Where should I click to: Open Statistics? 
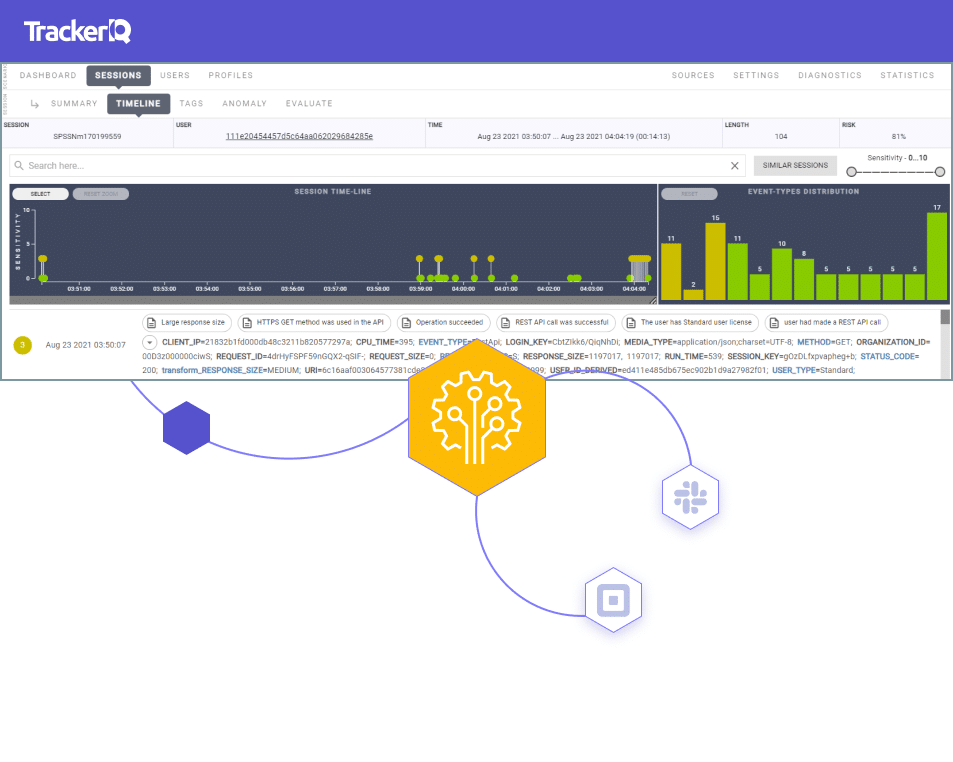coord(907,75)
